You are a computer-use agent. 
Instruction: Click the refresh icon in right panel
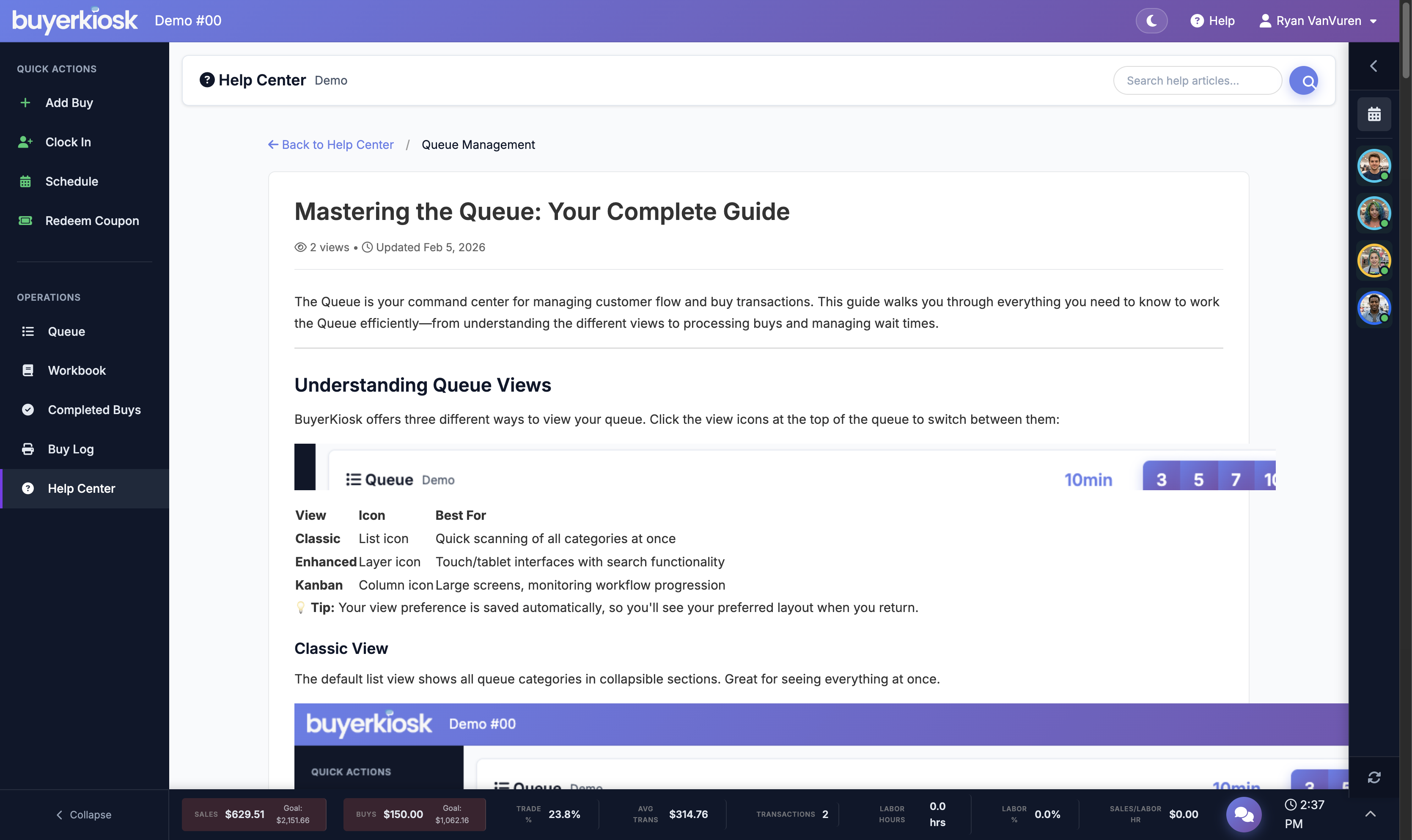pyautogui.click(x=1374, y=777)
